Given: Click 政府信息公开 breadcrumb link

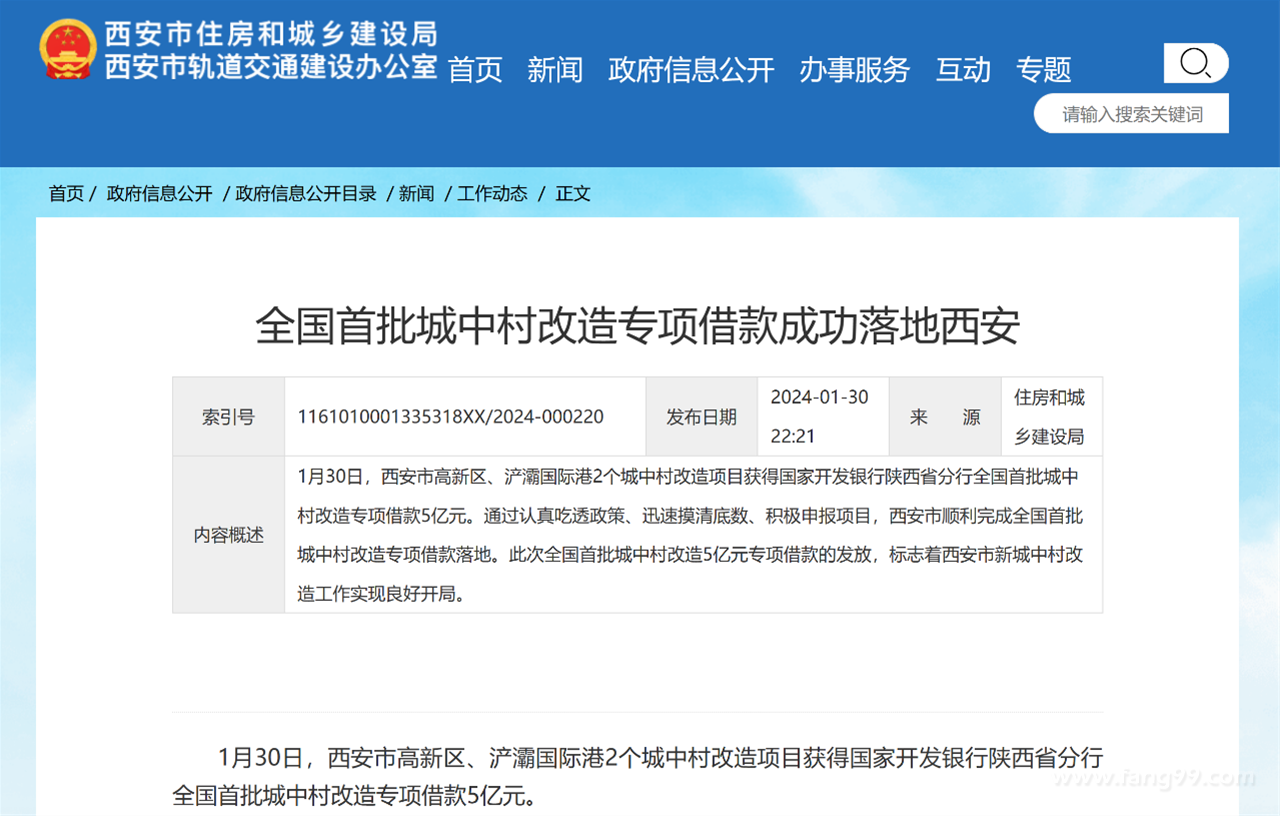Looking at the screenshot, I should point(160,194).
